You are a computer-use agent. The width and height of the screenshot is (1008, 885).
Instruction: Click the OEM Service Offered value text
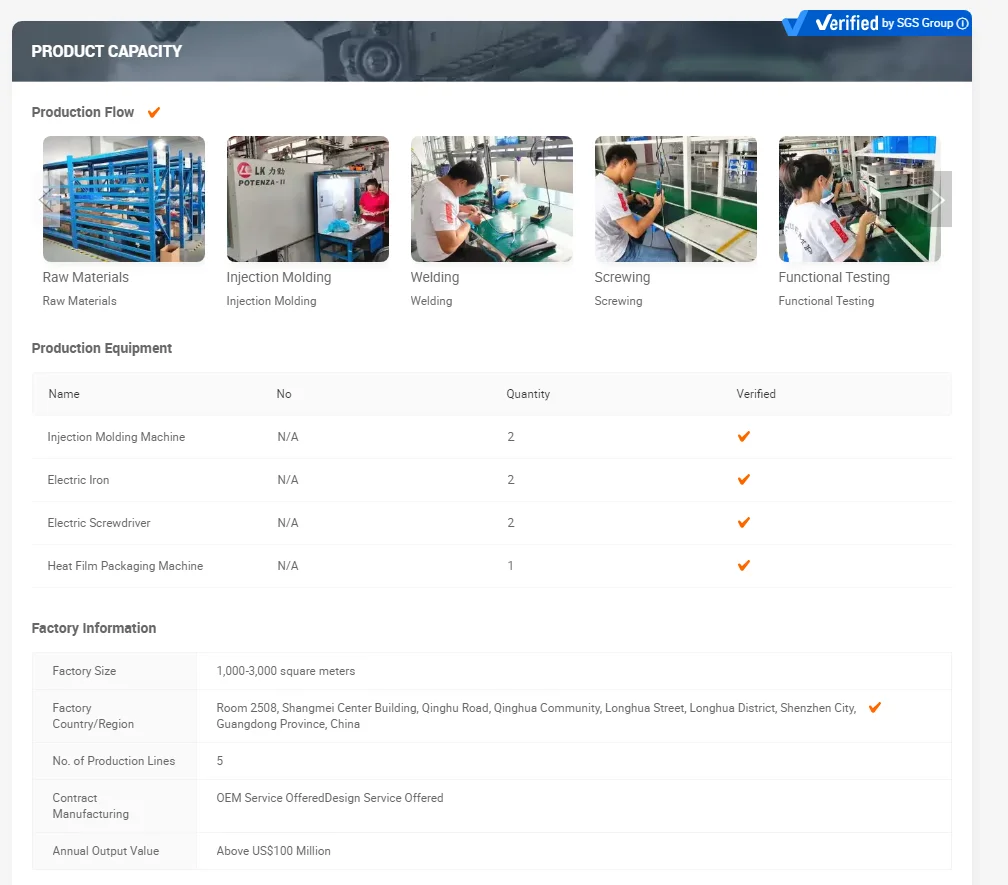(x=330, y=798)
